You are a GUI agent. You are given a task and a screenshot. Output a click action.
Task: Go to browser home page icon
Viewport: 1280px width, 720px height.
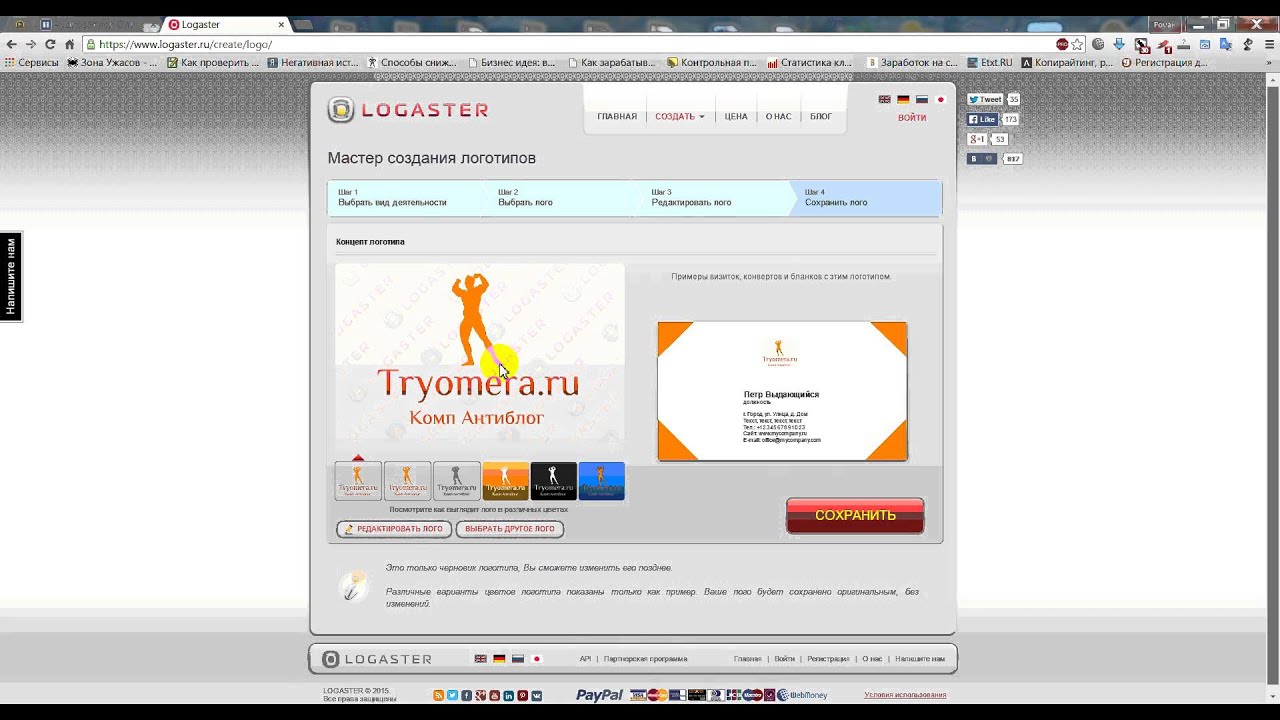click(70, 44)
